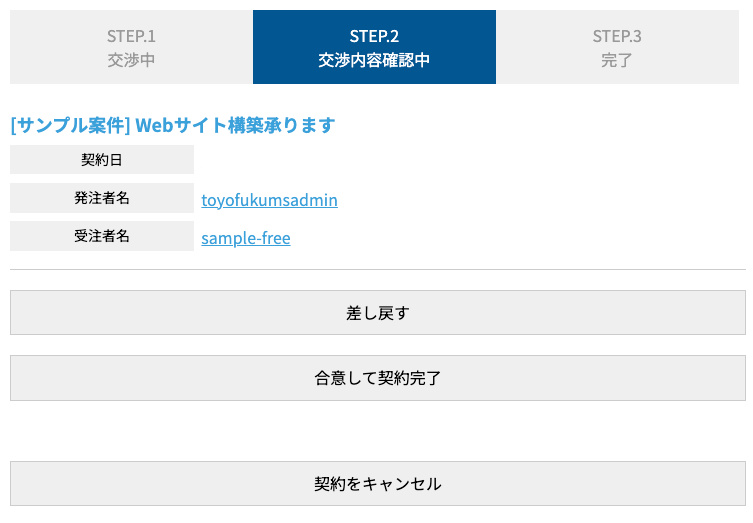Click the 契約日 label cell
This screenshot has width=753, height=523.
[102, 160]
